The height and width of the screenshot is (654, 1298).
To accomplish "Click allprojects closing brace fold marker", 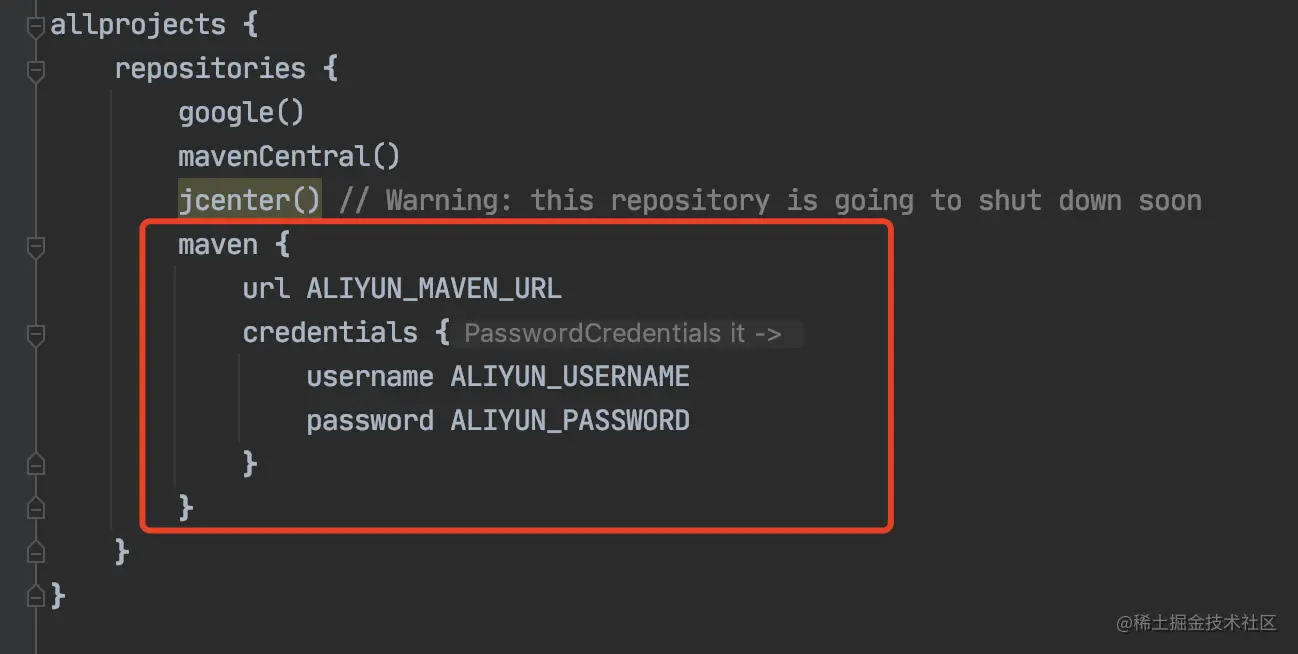I will [36, 596].
